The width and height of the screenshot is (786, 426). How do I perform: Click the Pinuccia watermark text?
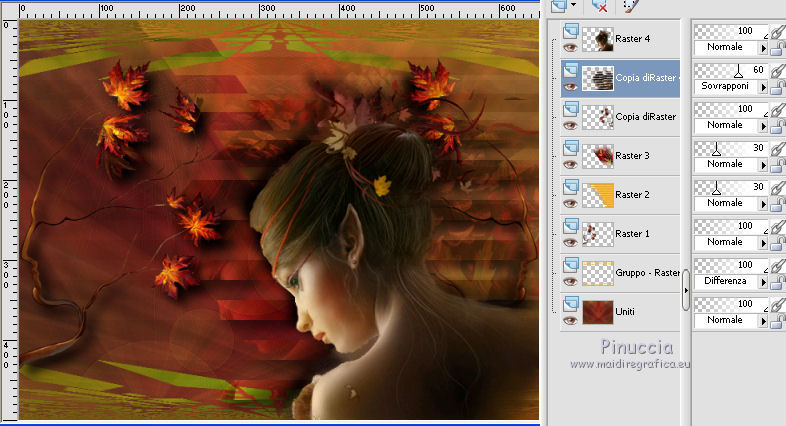point(637,347)
